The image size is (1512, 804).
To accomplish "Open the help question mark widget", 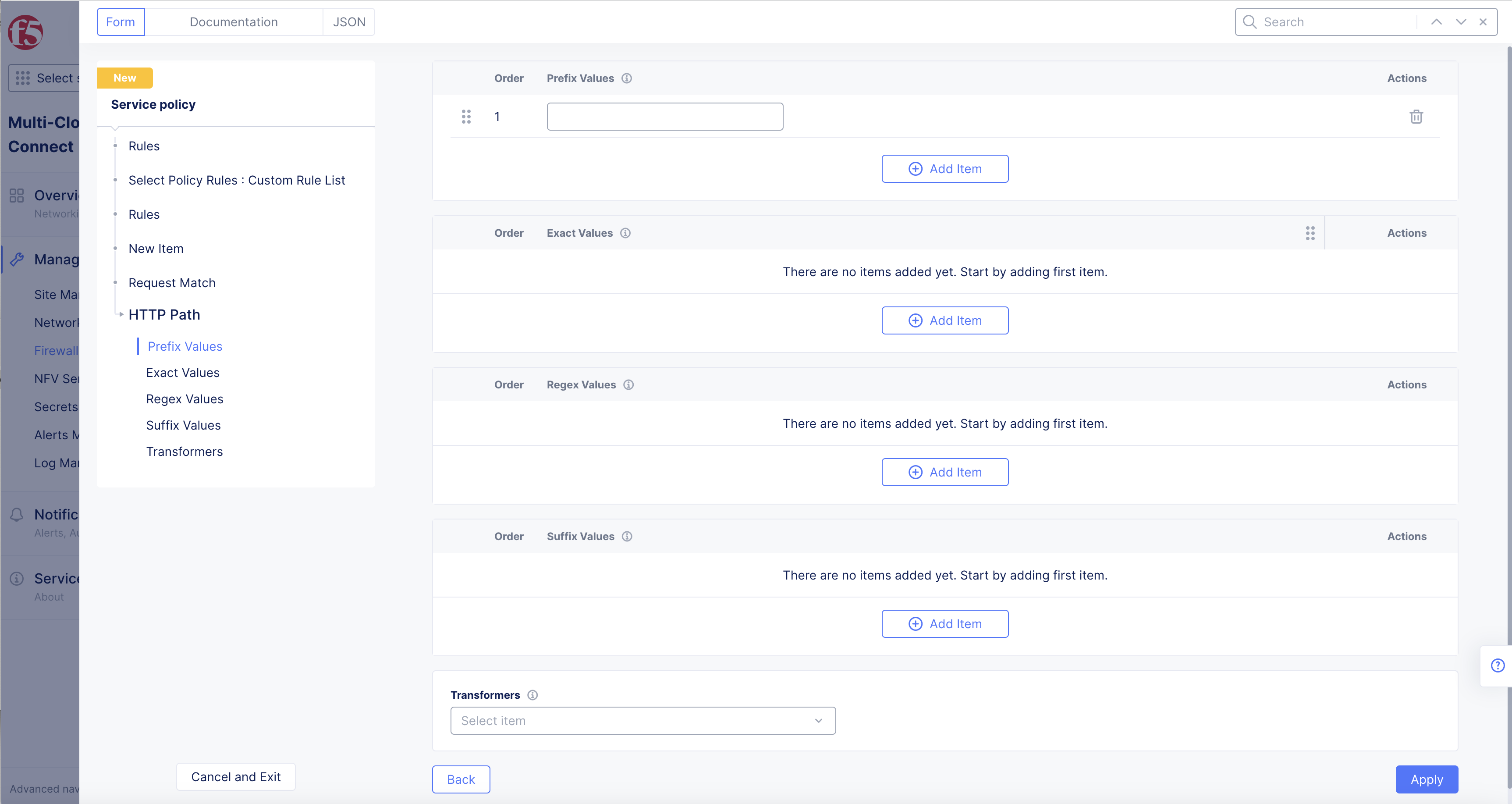I will pos(1498,665).
